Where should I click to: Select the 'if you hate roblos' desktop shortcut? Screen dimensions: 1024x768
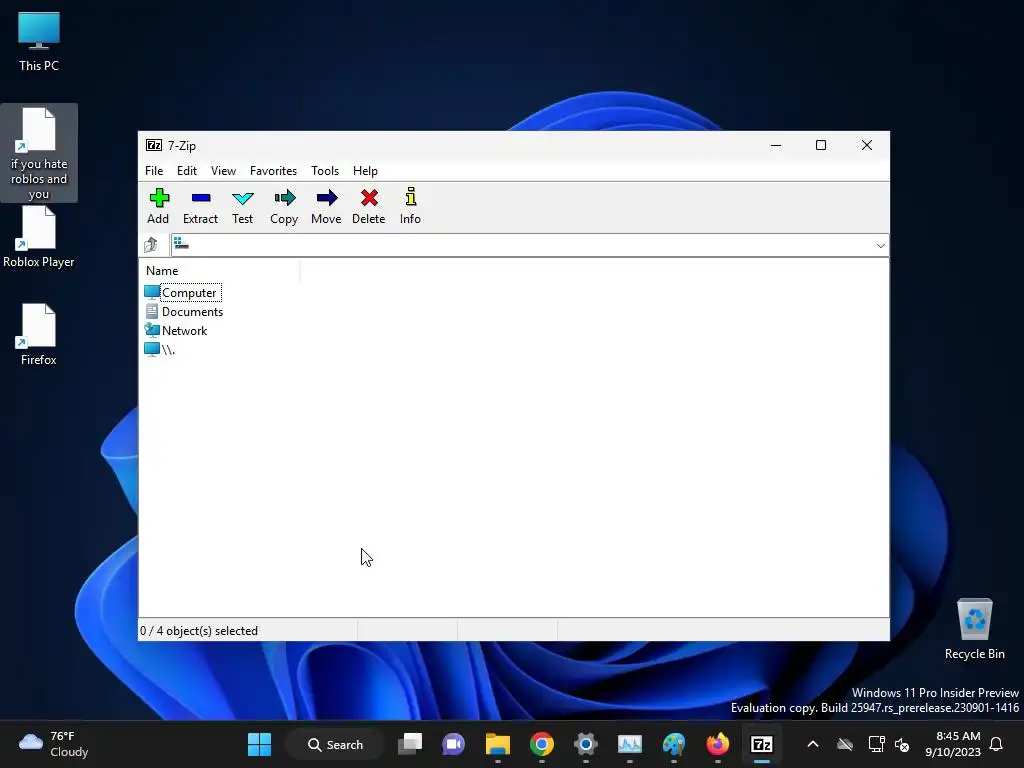tap(39, 153)
